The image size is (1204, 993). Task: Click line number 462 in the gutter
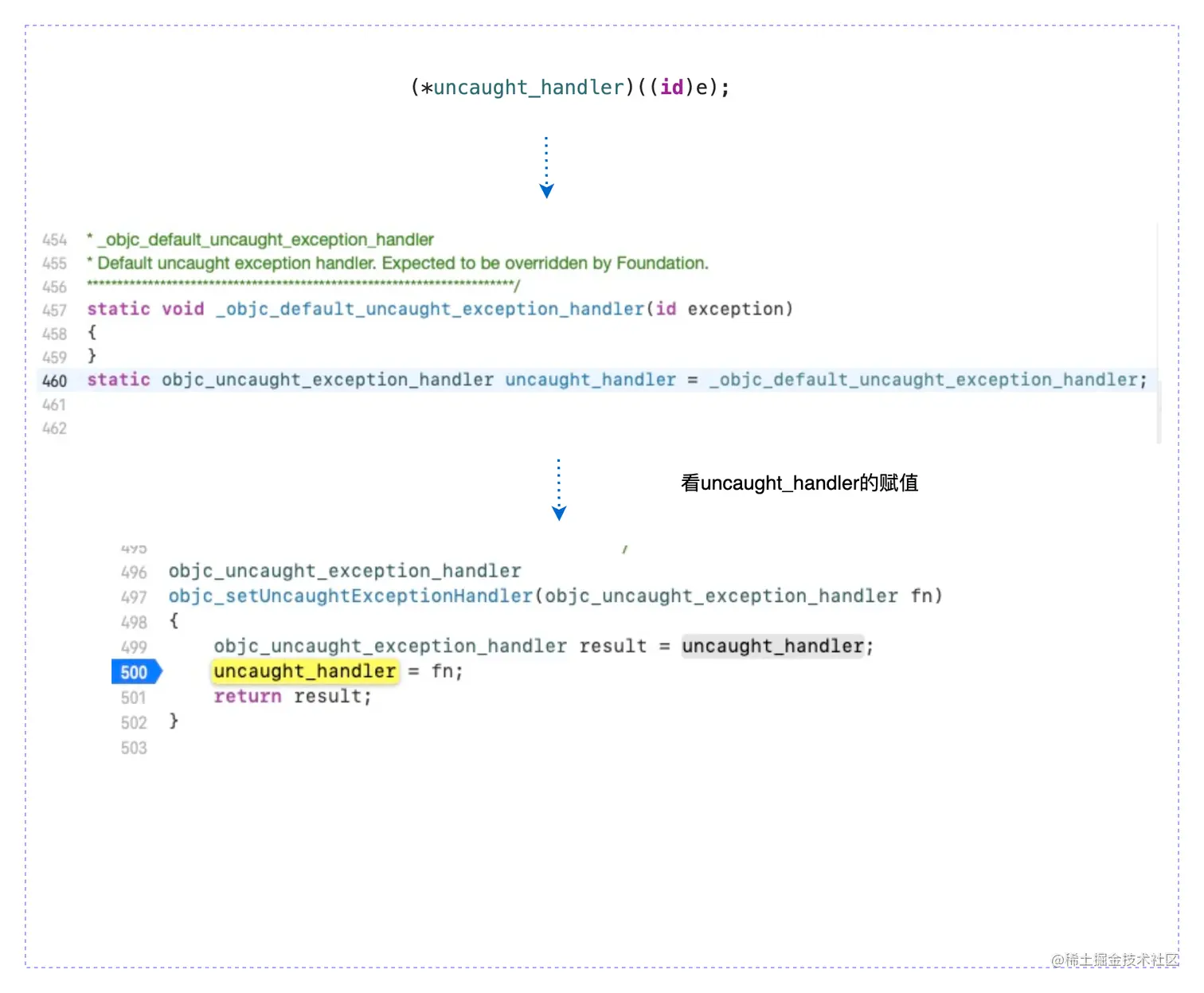54,428
